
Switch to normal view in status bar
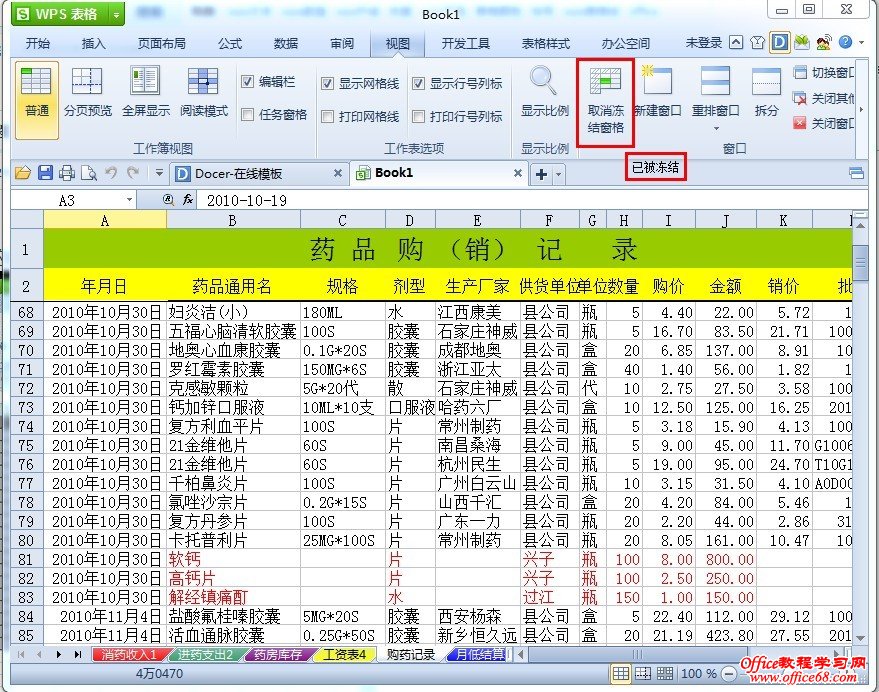(x=621, y=673)
